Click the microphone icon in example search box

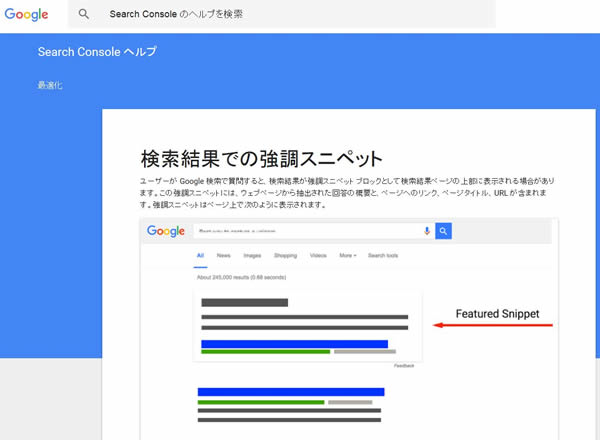pos(427,231)
